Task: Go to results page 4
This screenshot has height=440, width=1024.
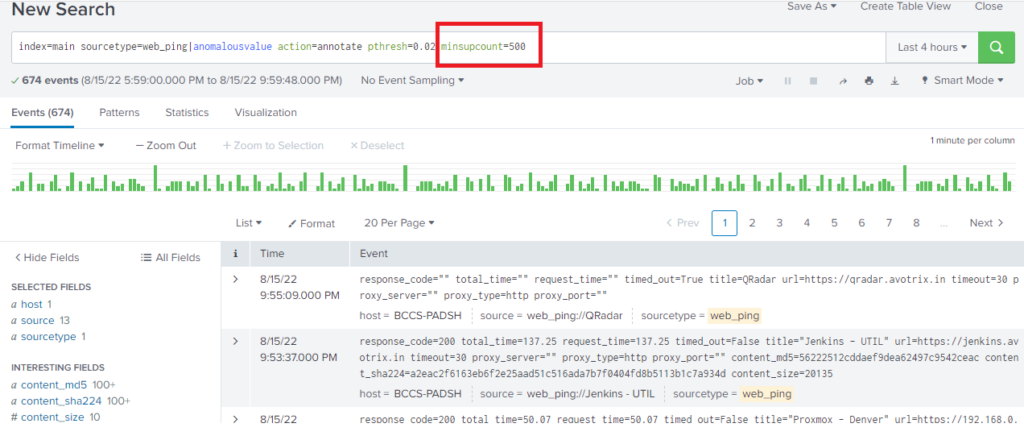Action: (807, 223)
